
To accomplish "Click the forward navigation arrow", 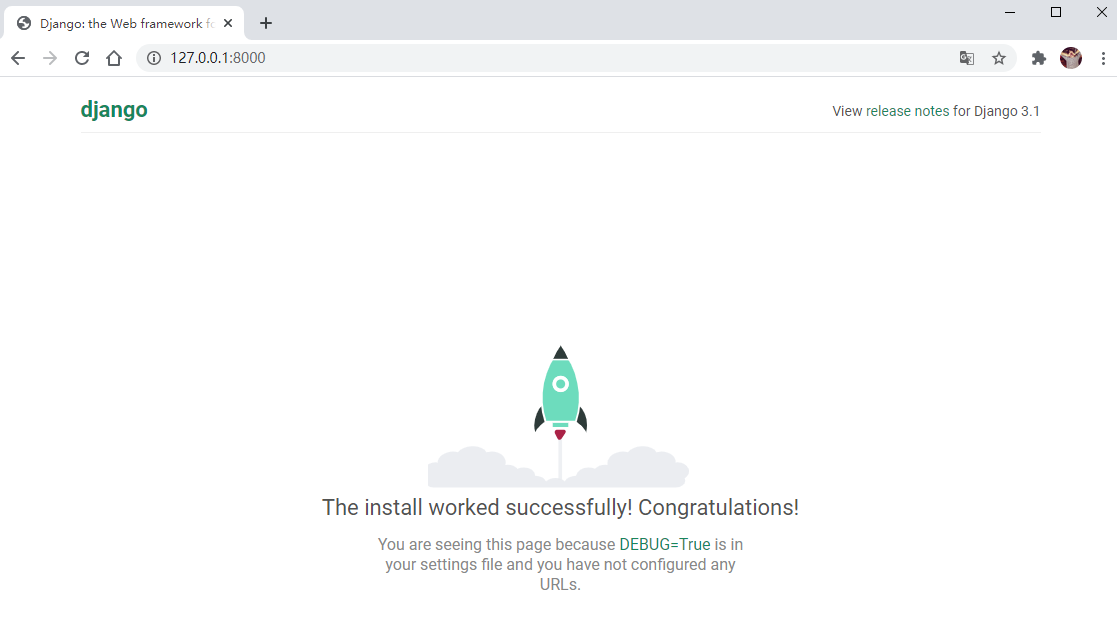I will point(50,58).
